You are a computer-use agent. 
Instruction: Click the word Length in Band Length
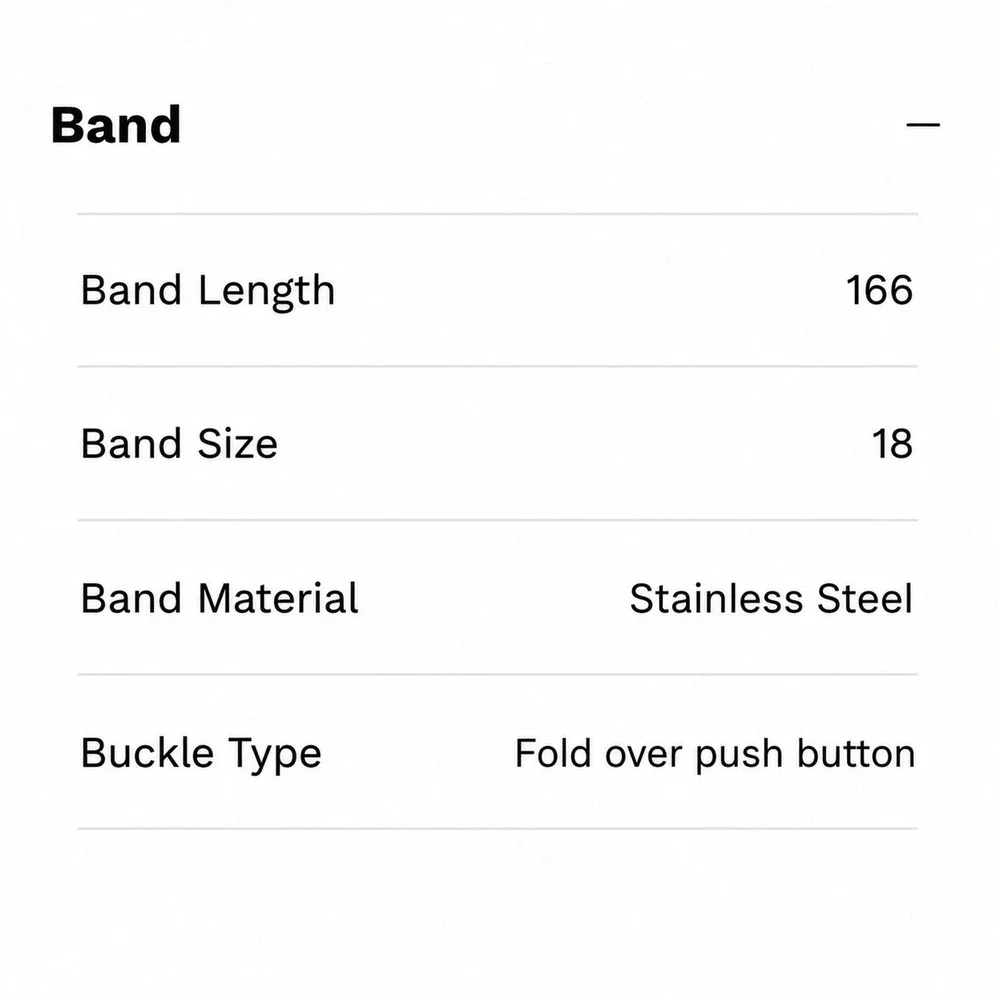[267, 292]
